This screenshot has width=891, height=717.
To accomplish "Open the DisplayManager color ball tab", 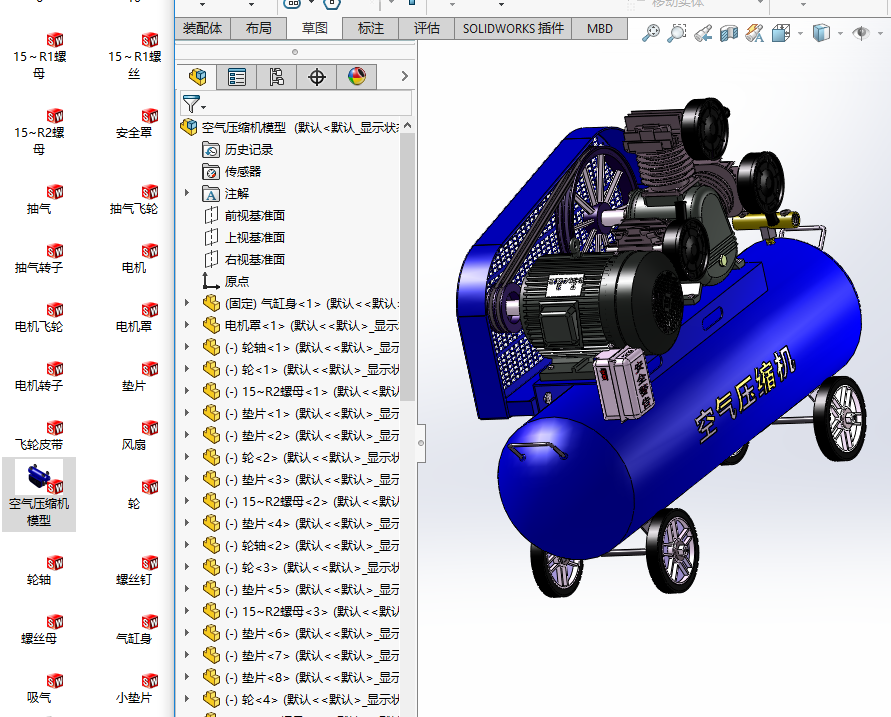I will pos(357,76).
